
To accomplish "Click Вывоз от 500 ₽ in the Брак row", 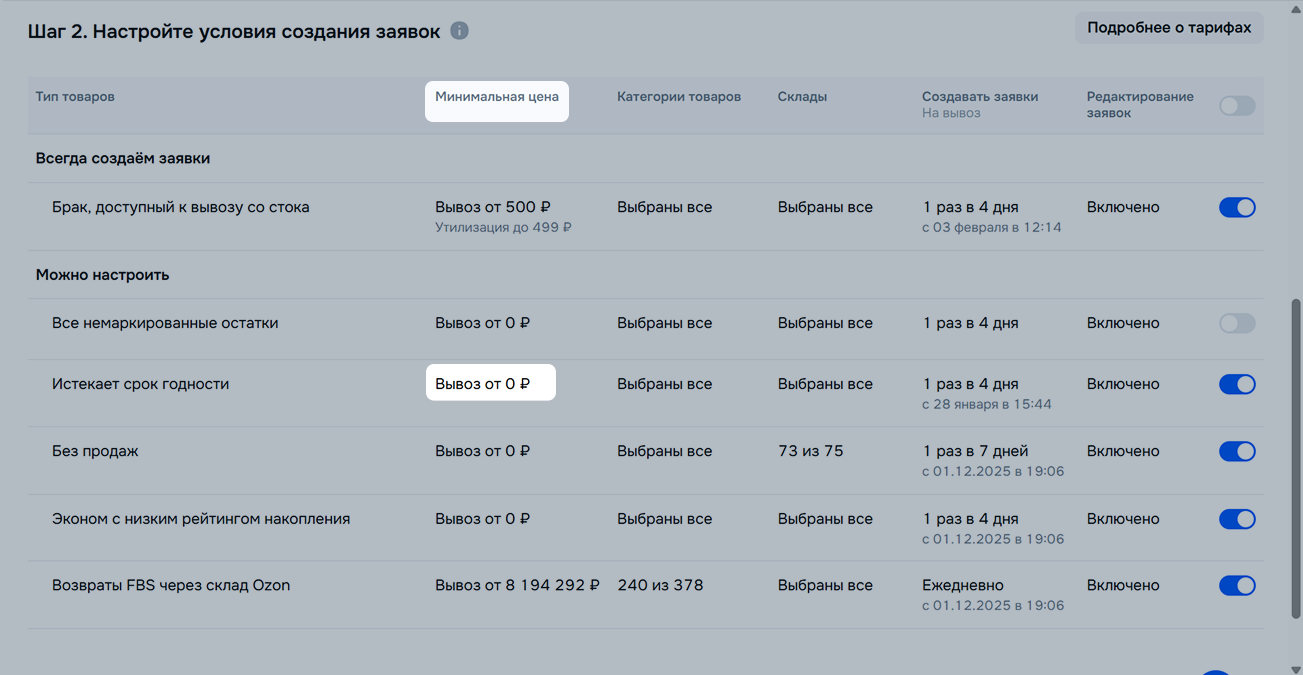I will click(493, 207).
